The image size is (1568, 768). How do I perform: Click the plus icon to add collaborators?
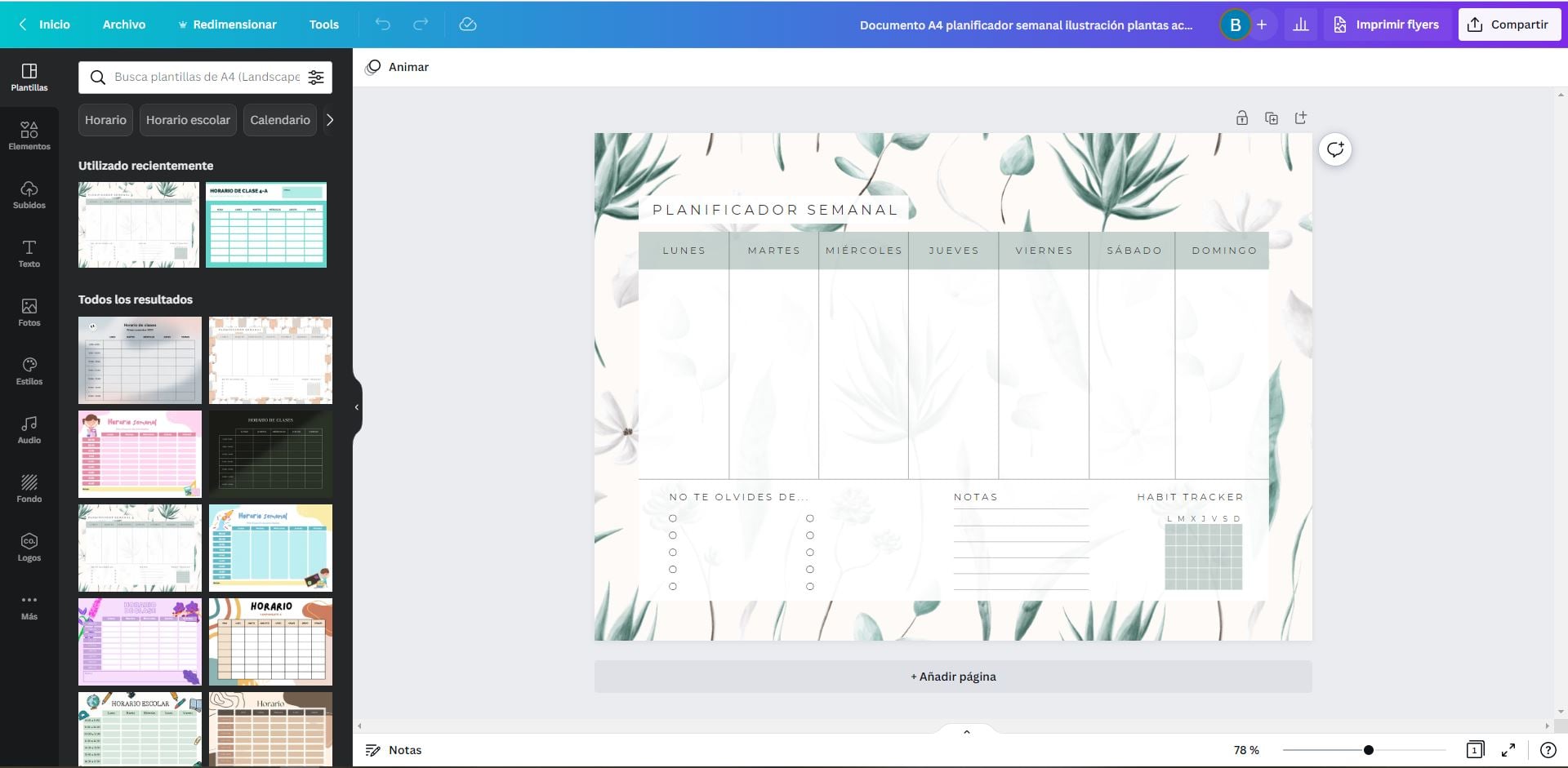(x=1262, y=24)
